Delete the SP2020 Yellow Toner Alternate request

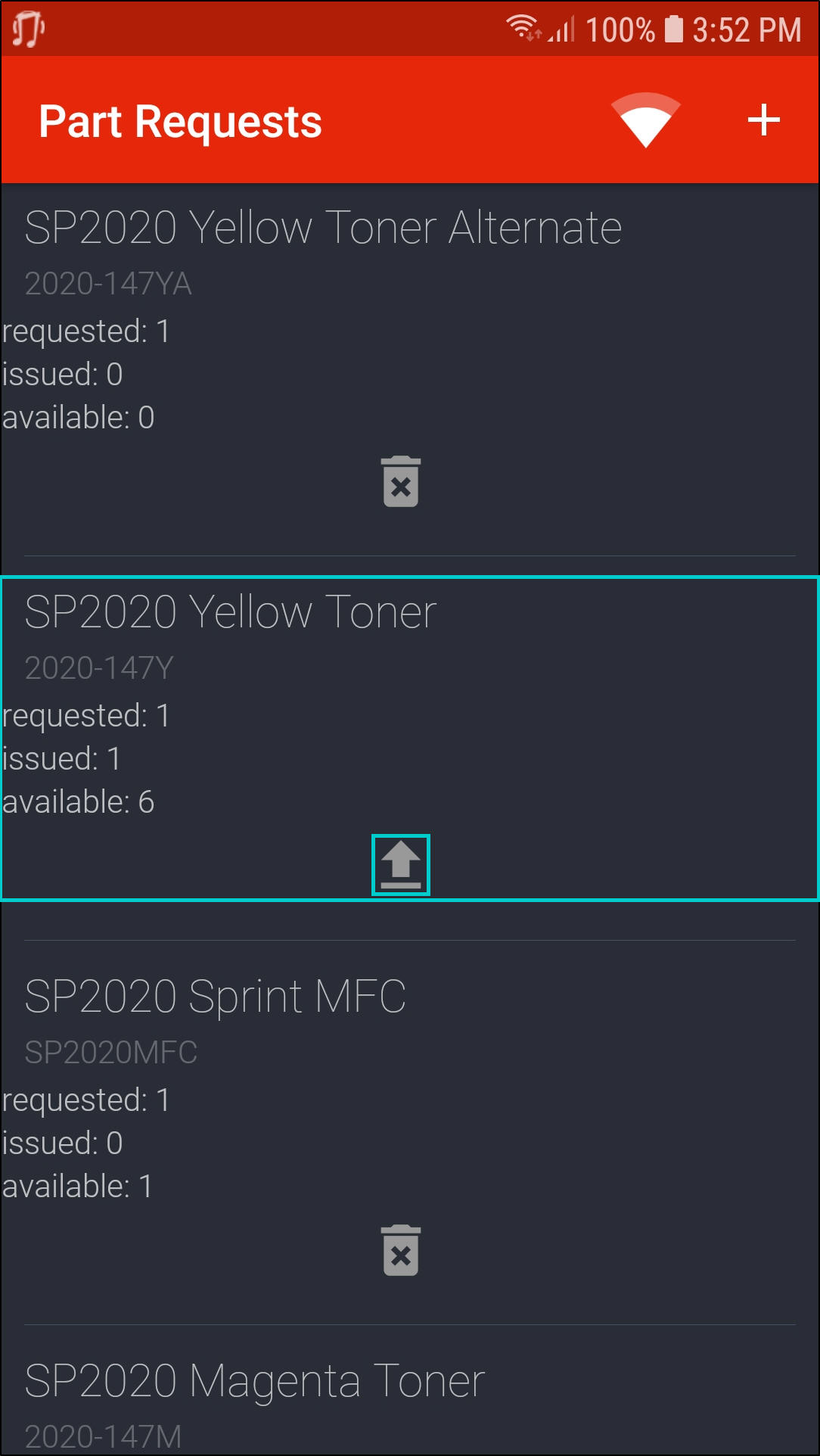coord(401,482)
